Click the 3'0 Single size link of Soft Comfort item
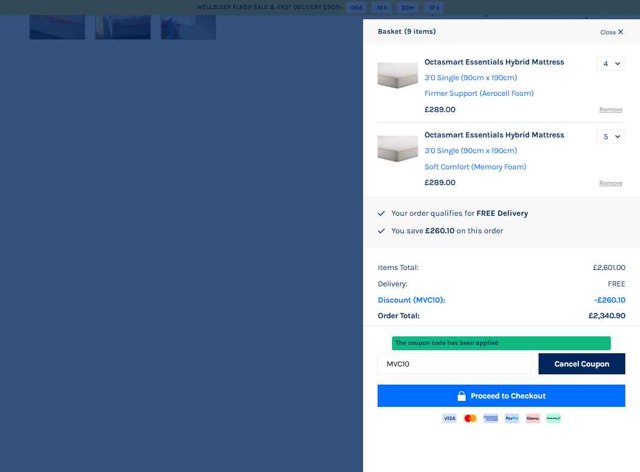The height and width of the screenshot is (472, 640). (x=471, y=151)
